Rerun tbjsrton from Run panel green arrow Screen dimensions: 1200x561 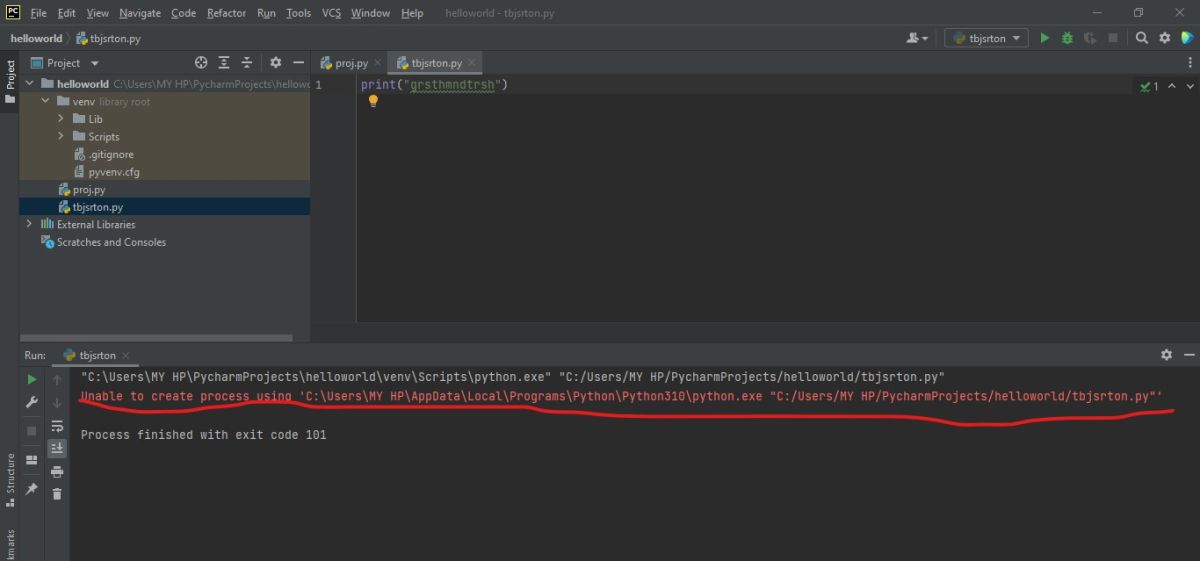[32, 379]
